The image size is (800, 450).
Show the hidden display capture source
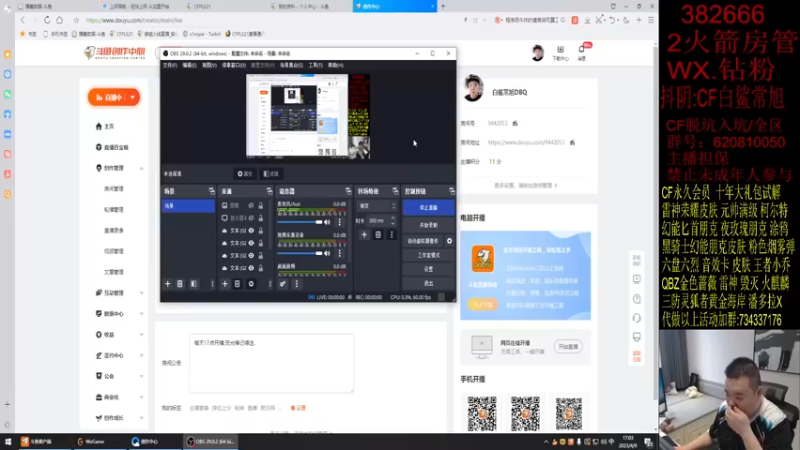[251, 218]
